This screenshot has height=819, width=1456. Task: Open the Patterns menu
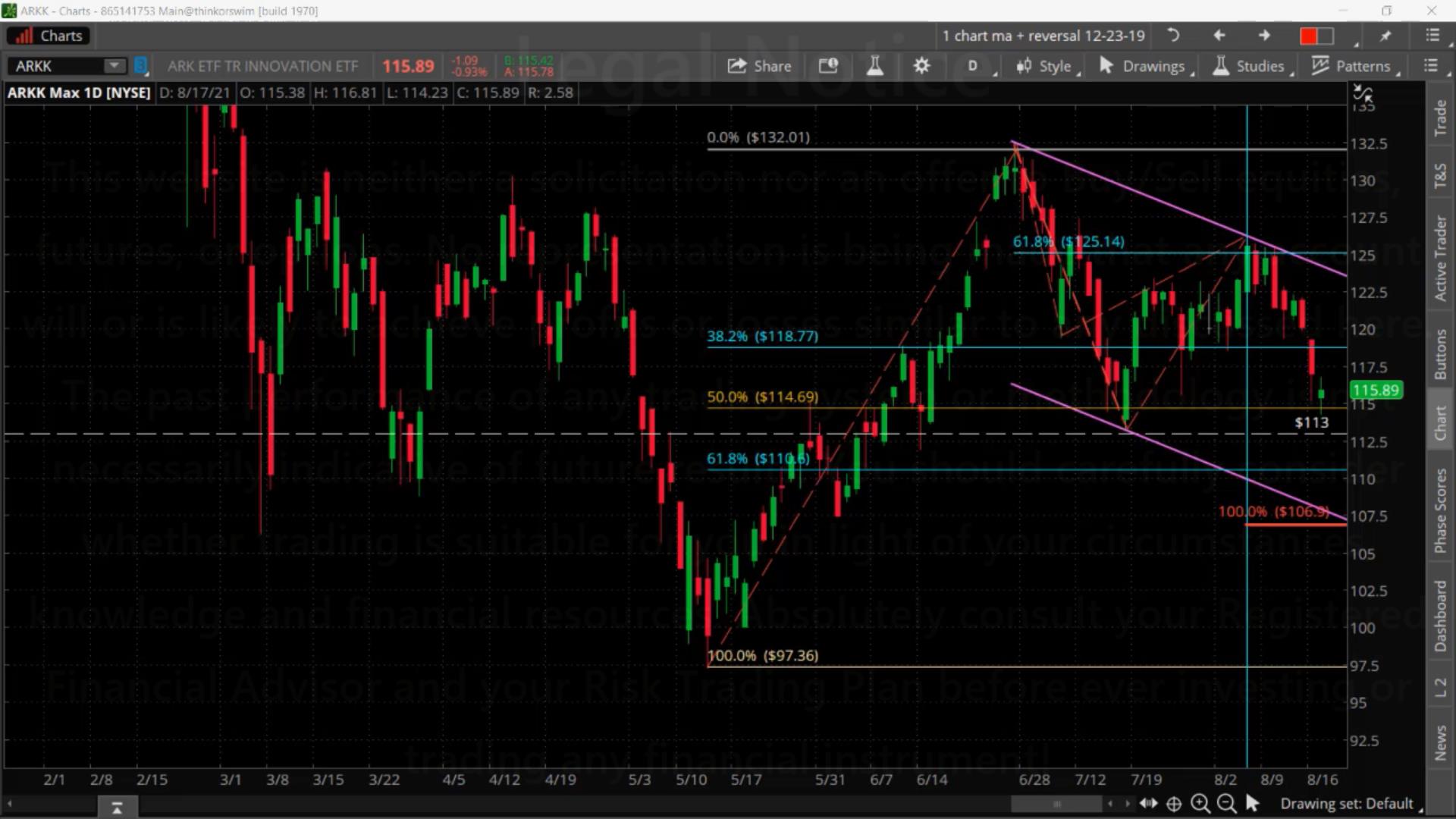[x=1354, y=67]
